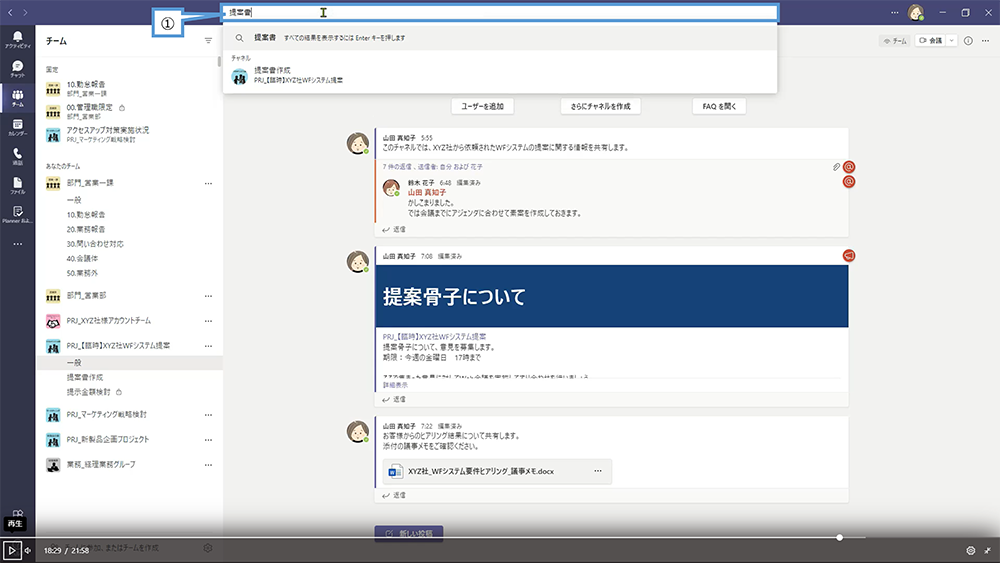Expand PRJ_XYZ社様アカウントチーム
1000x563 pixels.
pyautogui.click(x=108, y=321)
